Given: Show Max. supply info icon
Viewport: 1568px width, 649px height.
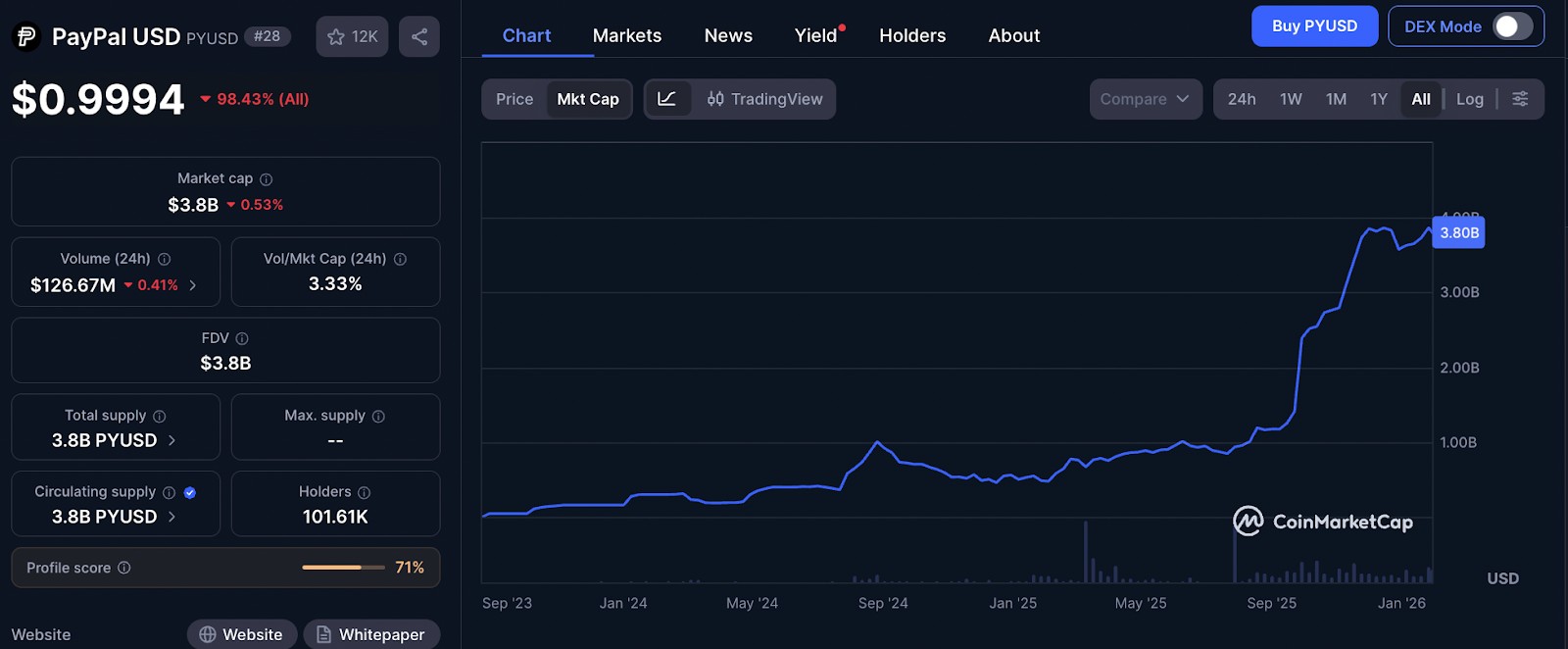Looking at the screenshot, I should tap(378, 417).
